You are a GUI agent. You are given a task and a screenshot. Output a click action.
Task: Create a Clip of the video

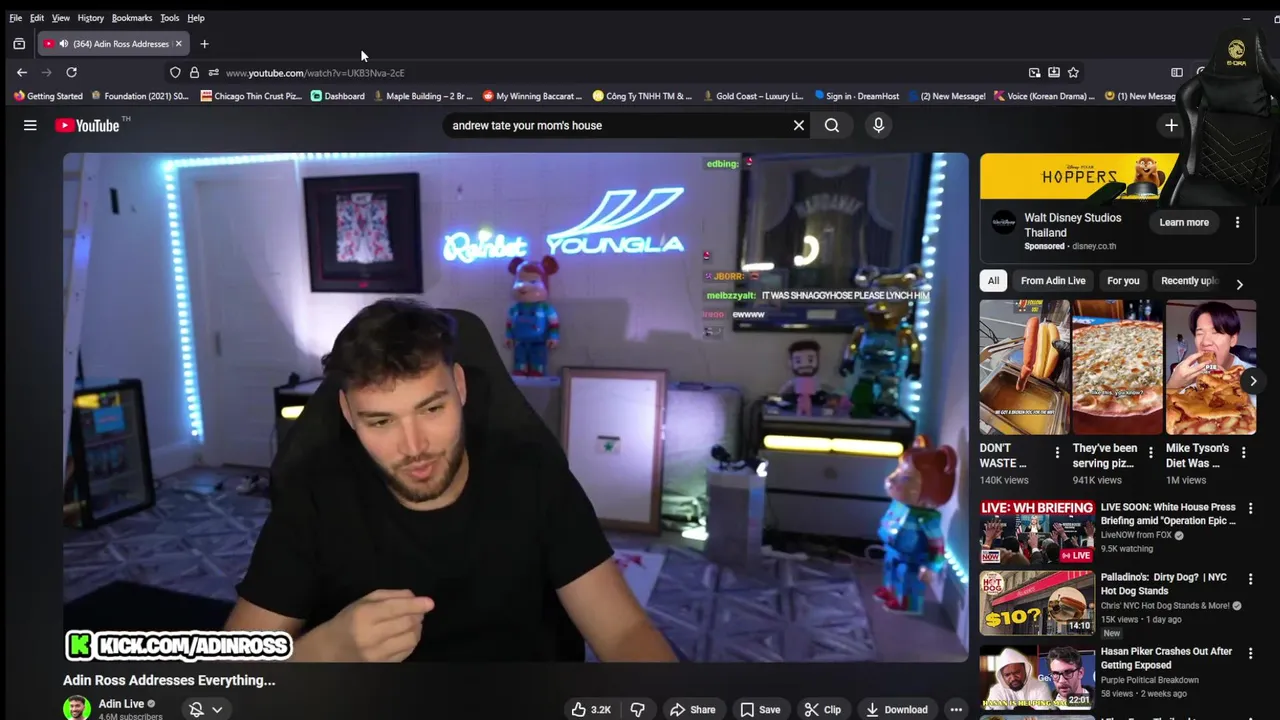[823, 709]
